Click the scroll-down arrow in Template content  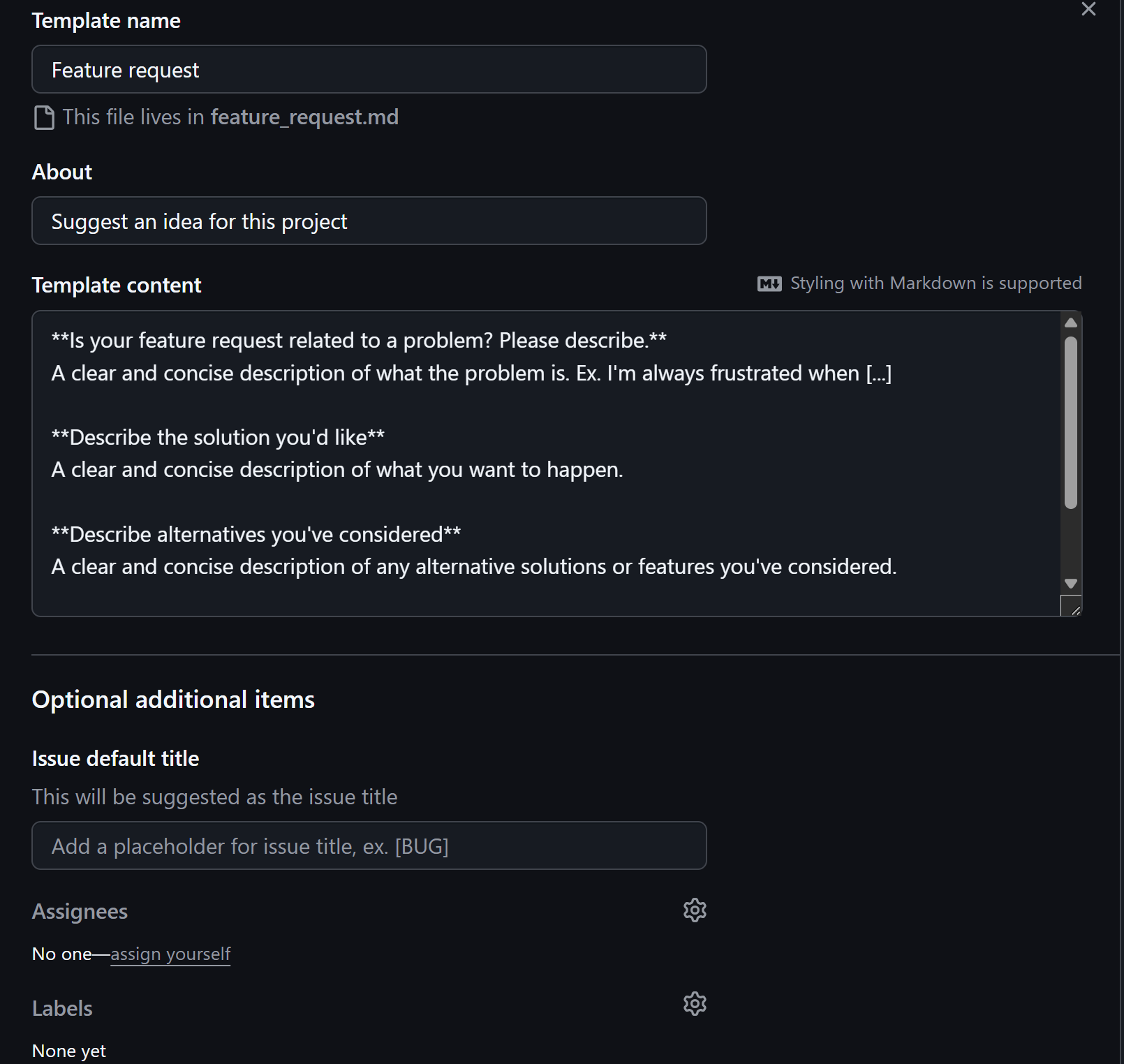tap(1070, 584)
